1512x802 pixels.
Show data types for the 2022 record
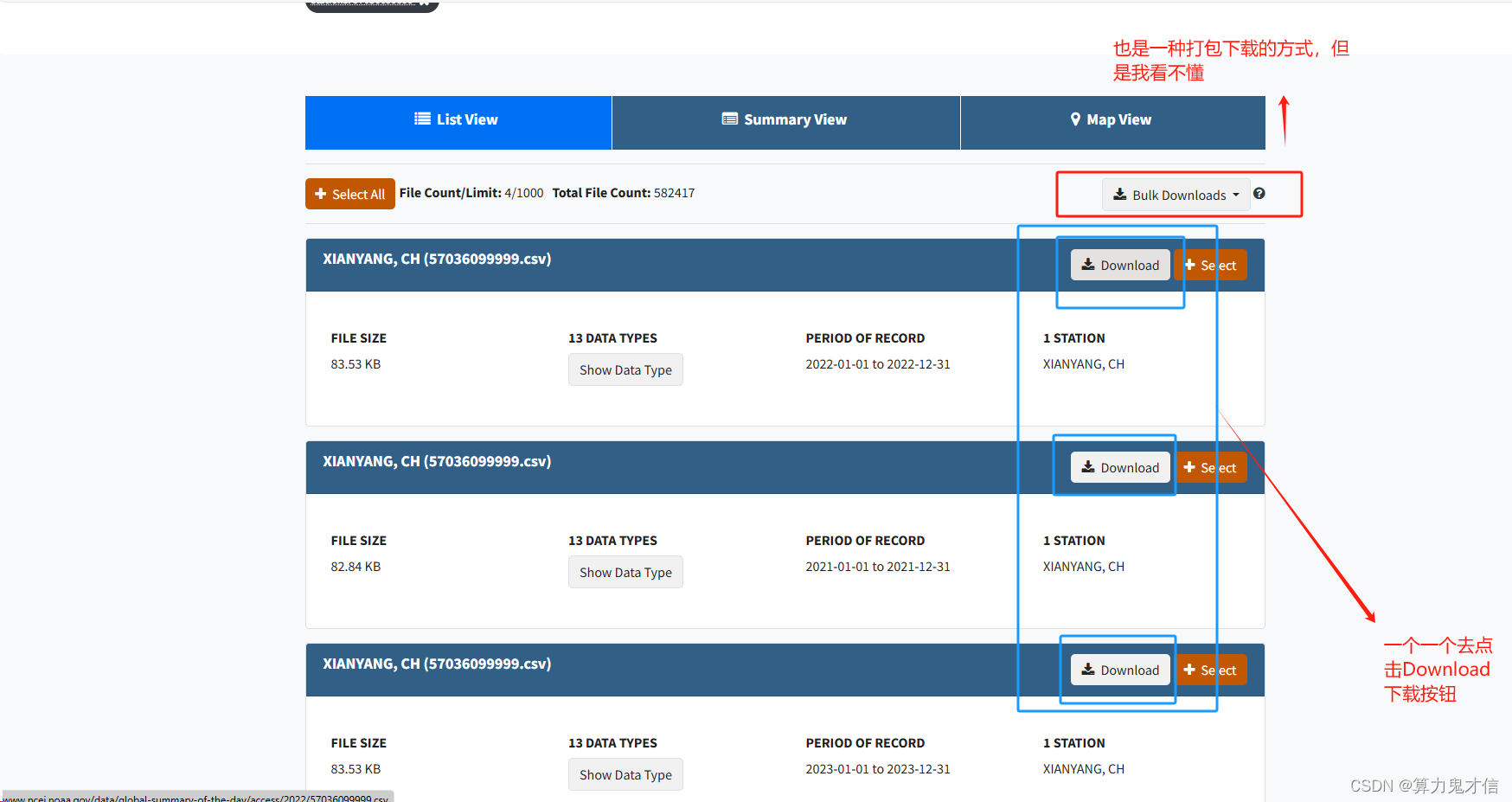tap(625, 369)
